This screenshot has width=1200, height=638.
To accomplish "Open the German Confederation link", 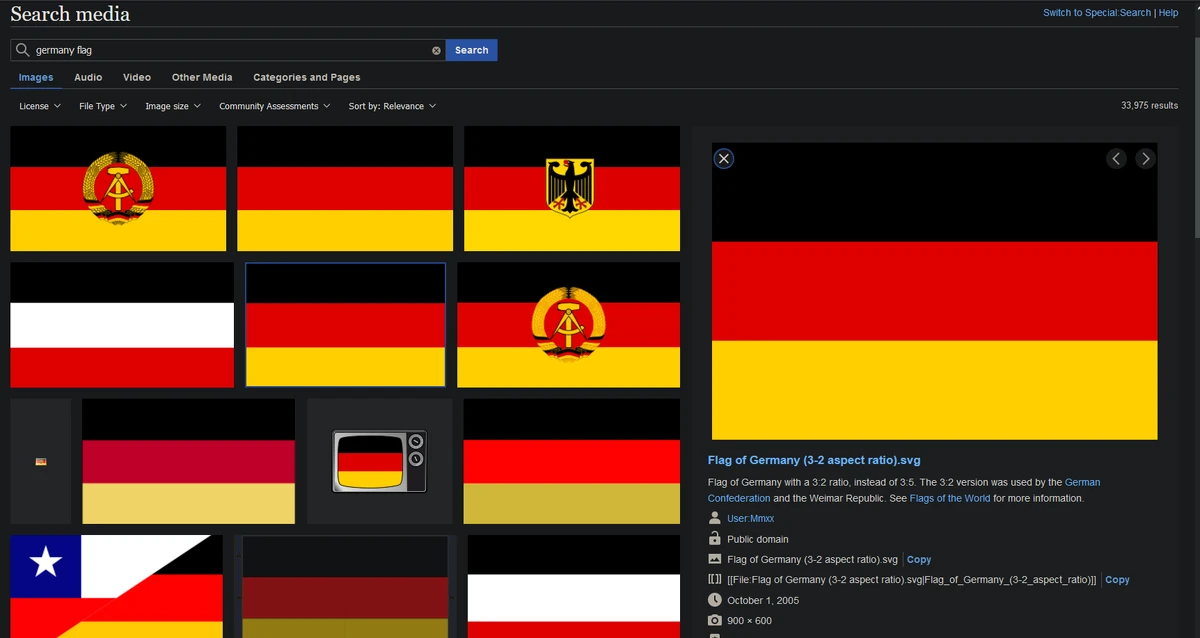I will pyautogui.click(x=738, y=498).
